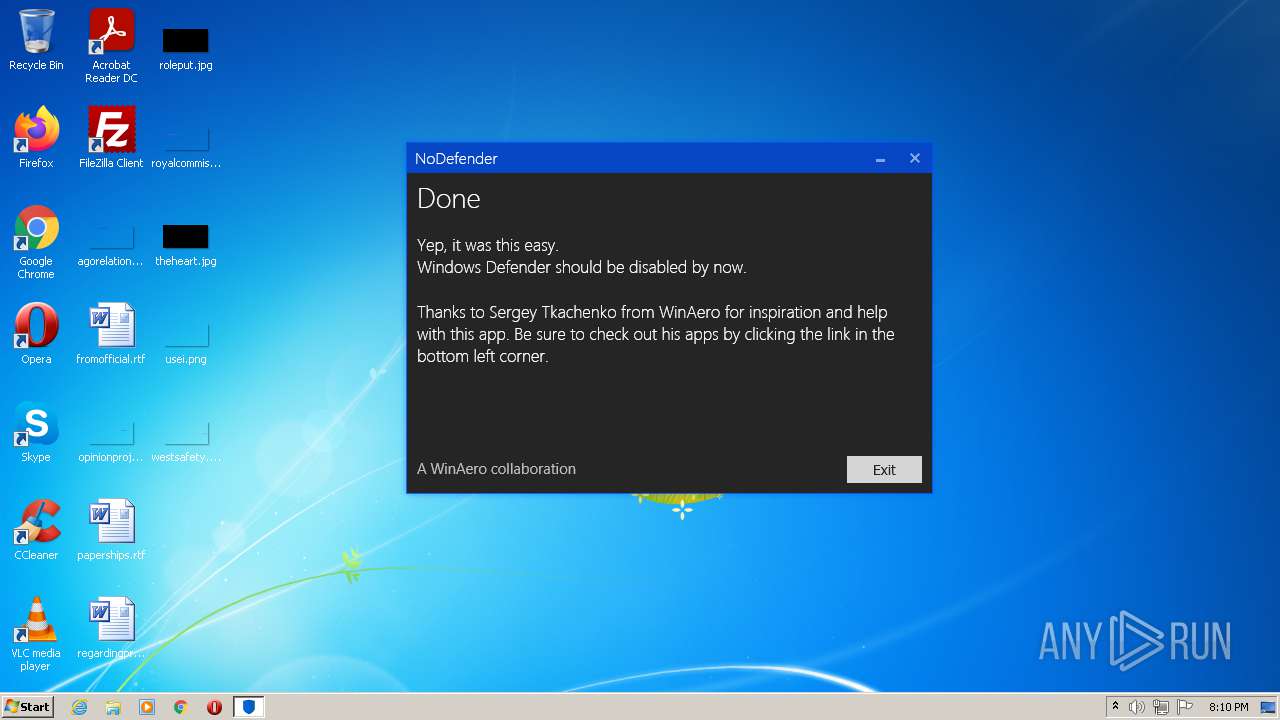This screenshot has height=720, width=1280.
Task: Select fromofficial.rtf document icon
Action: 111,334
